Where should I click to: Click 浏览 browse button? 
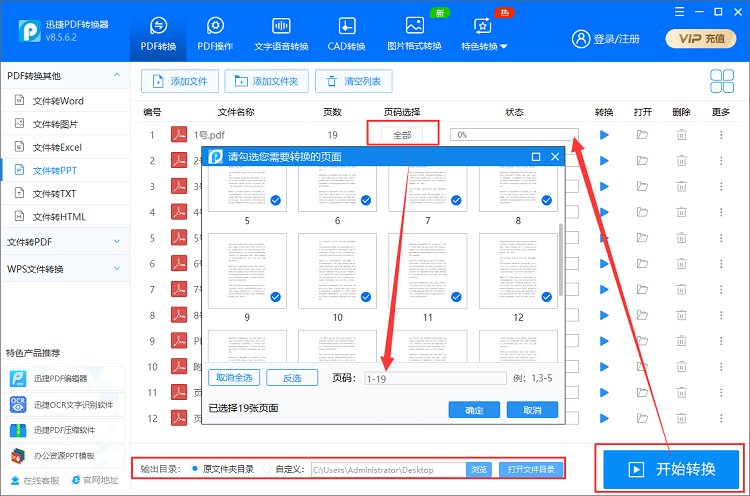[x=479, y=470]
